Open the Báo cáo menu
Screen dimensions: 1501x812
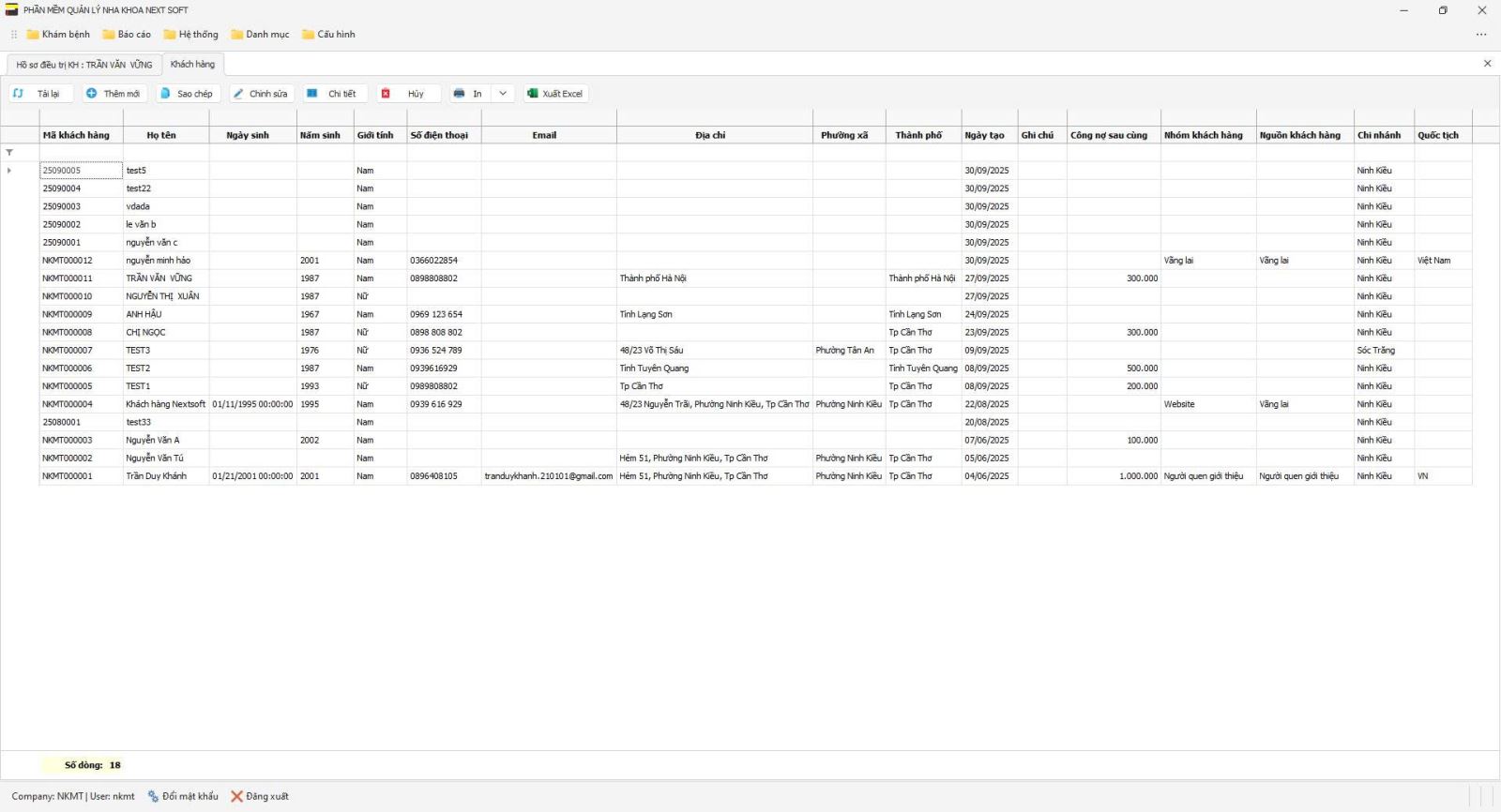127,35
